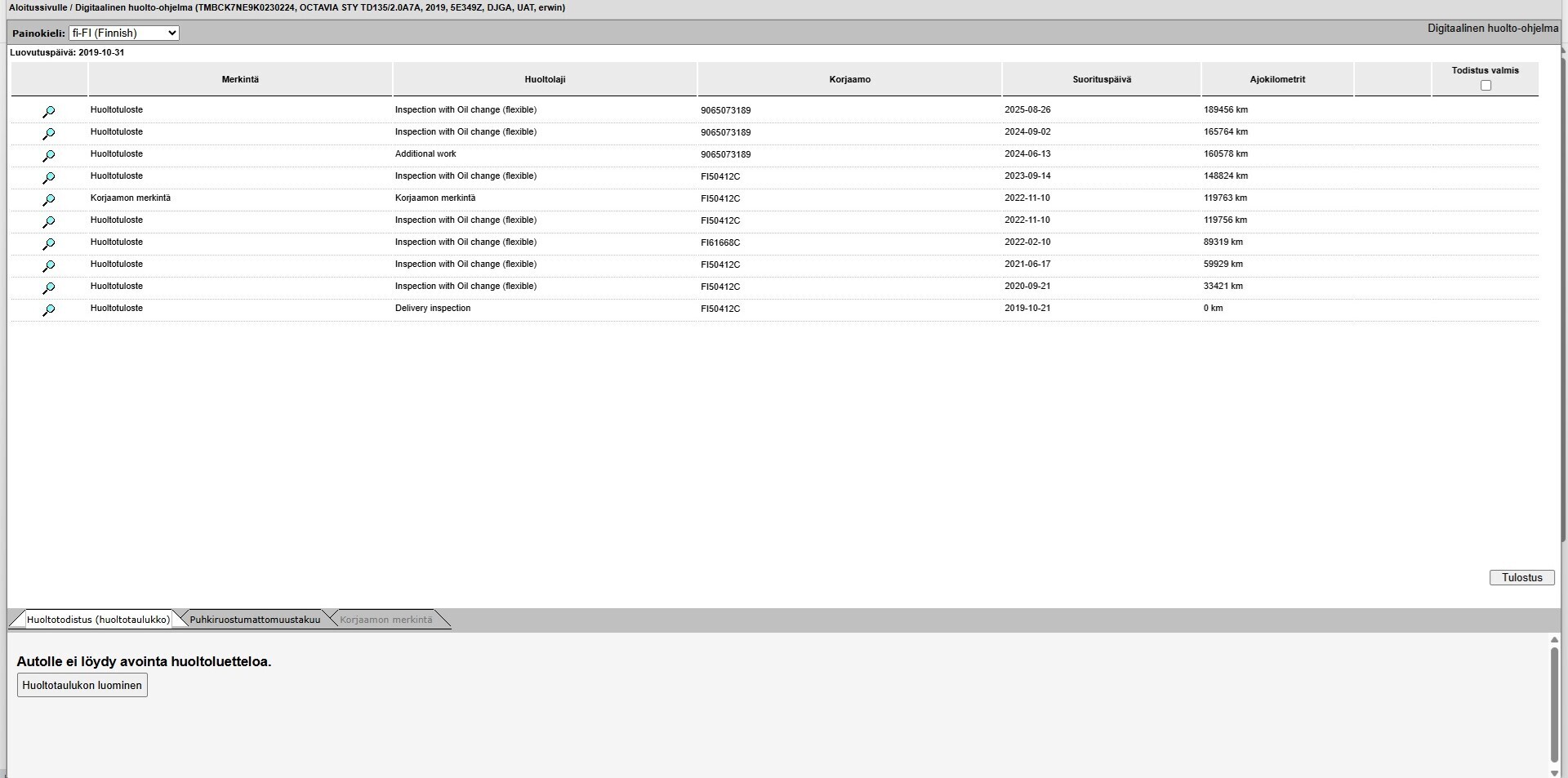The height and width of the screenshot is (778, 1568).
Task: Go to Aloitussivulle breadcrumb link
Action: [38, 8]
